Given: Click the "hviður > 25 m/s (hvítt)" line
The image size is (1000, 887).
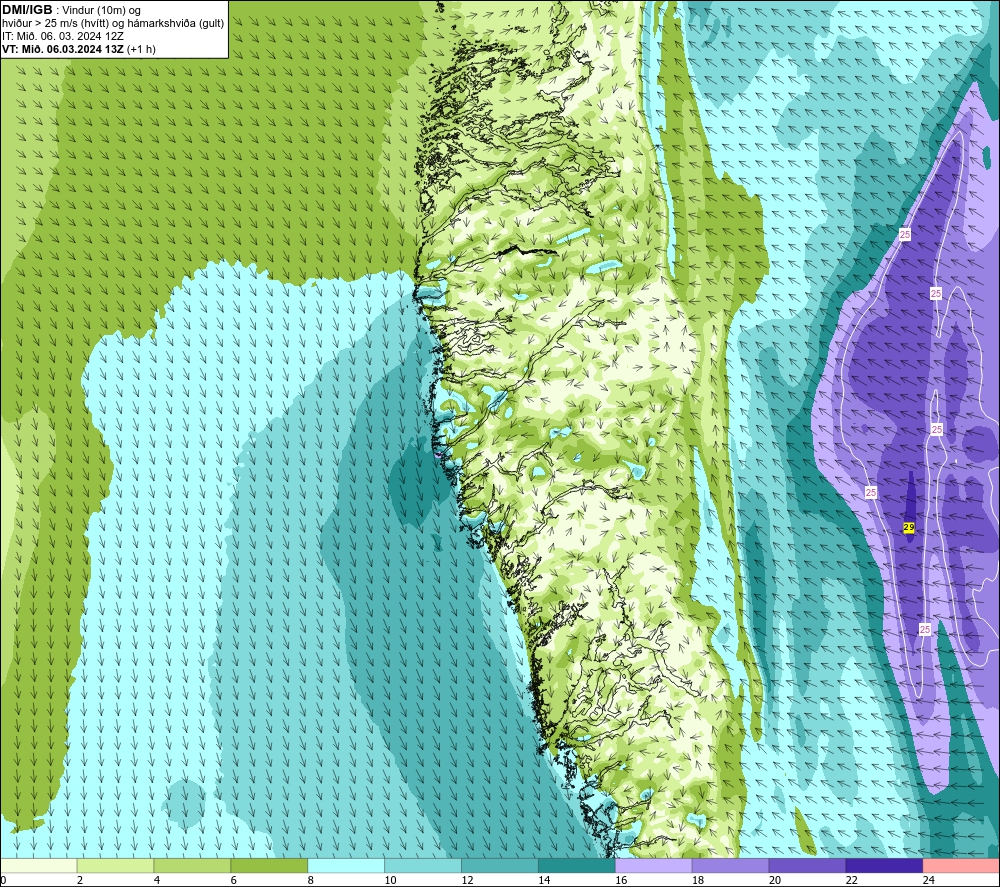Looking at the screenshot, I should pyautogui.click(x=55, y=24).
